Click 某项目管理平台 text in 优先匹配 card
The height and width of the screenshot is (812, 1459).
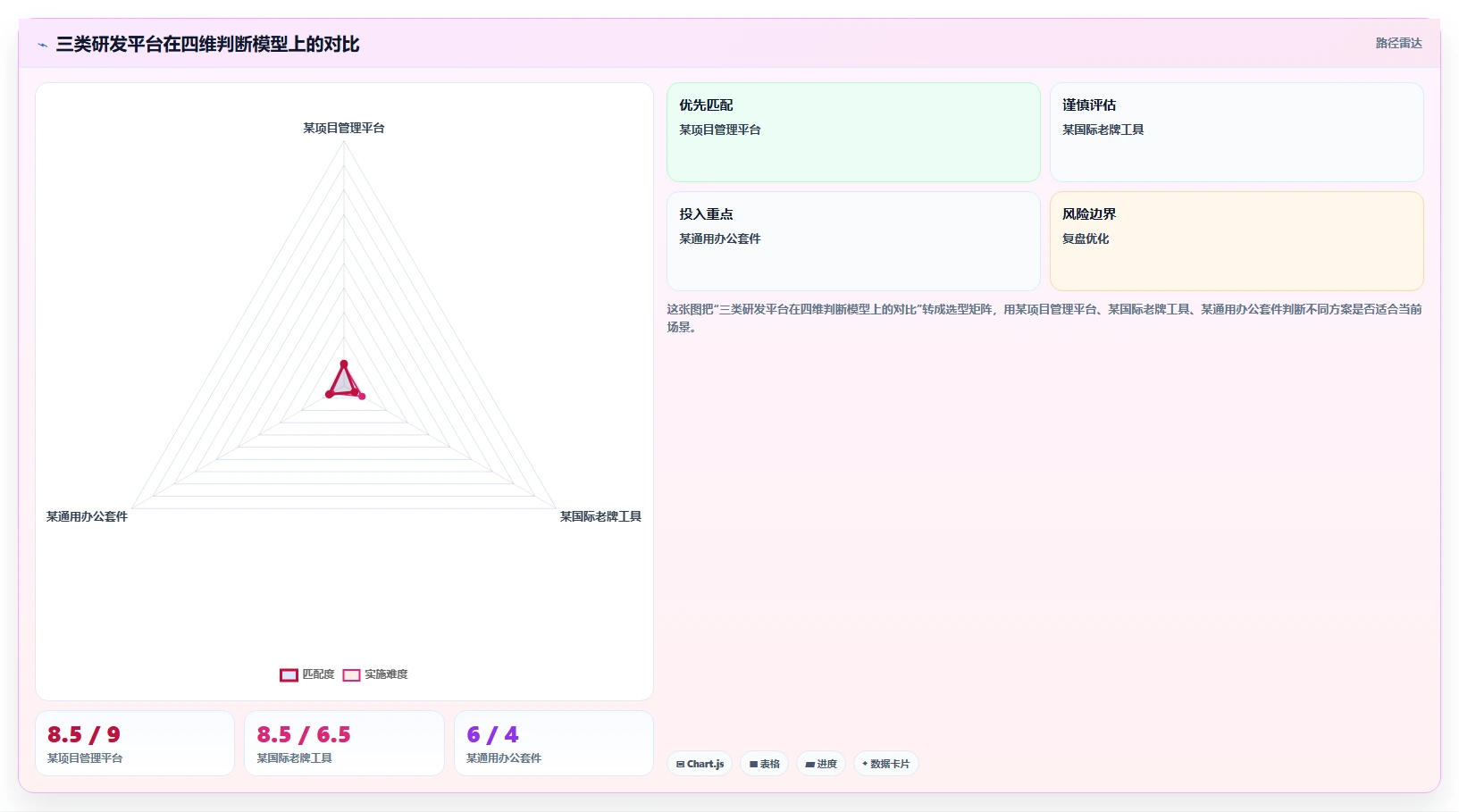click(x=720, y=130)
